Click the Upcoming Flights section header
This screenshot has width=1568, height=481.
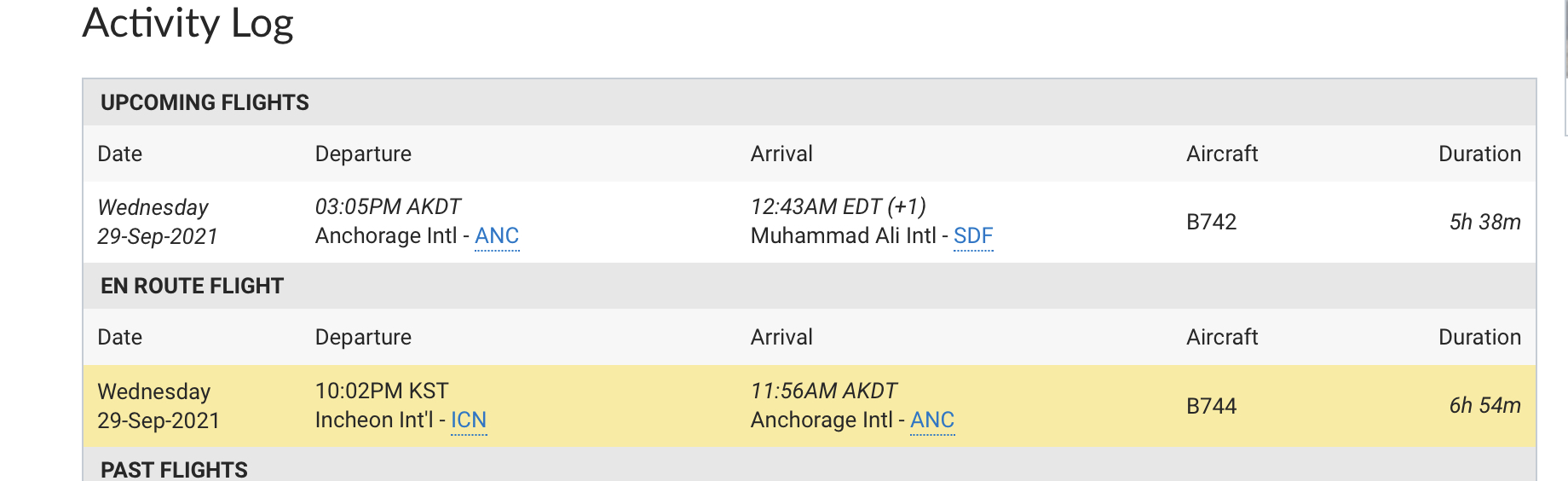(x=205, y=102)
